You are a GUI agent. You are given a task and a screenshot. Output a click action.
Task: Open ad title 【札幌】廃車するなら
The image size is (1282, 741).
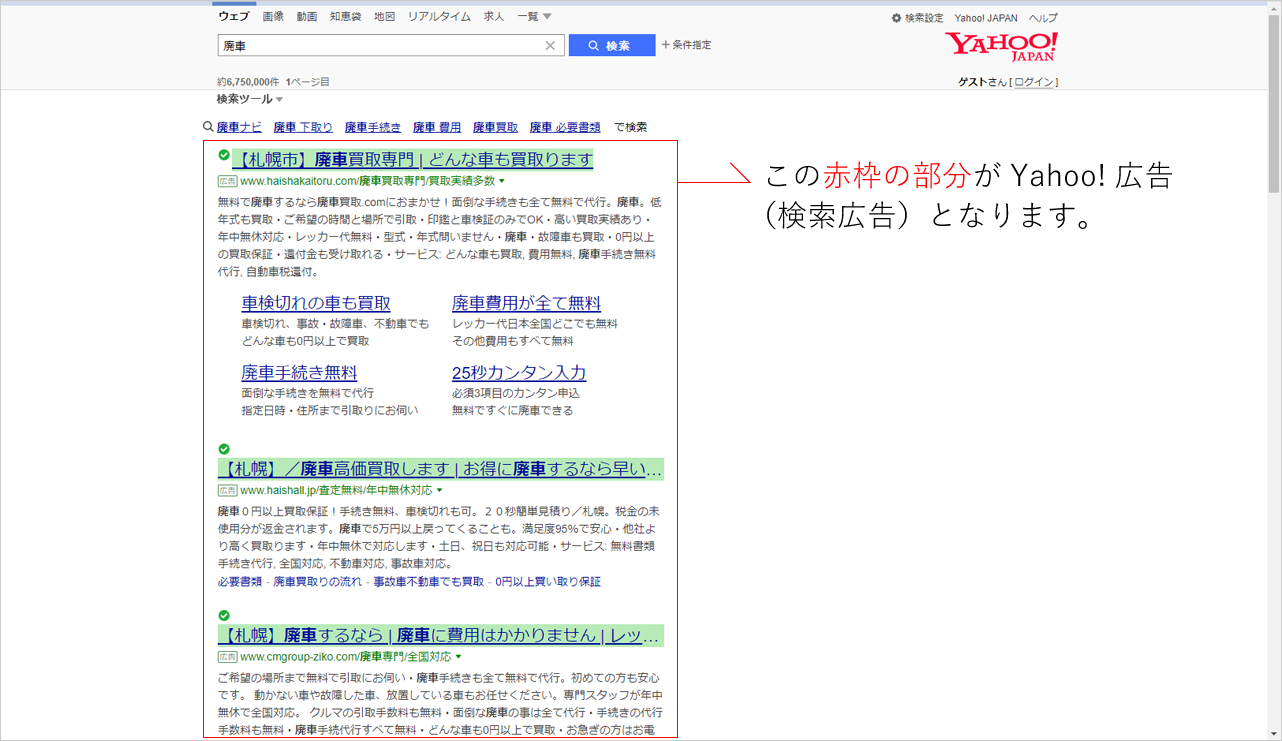click(x=440, y=636)
